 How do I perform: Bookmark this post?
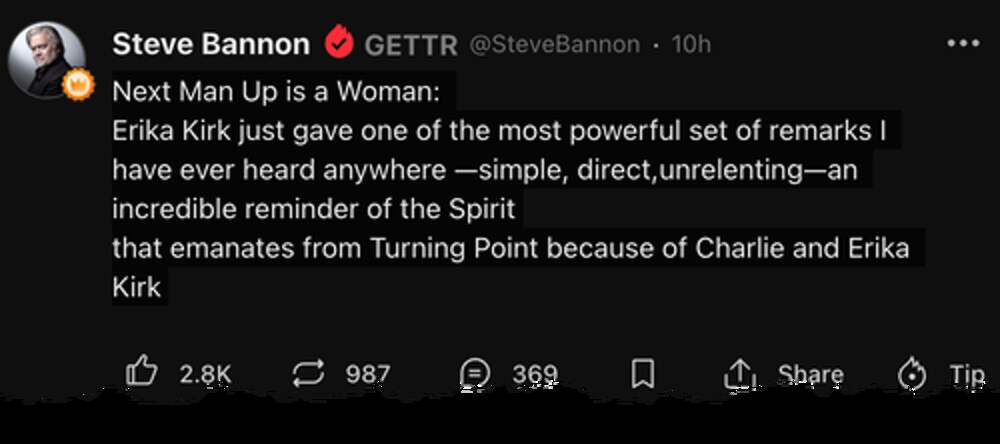tap(642, 374)
